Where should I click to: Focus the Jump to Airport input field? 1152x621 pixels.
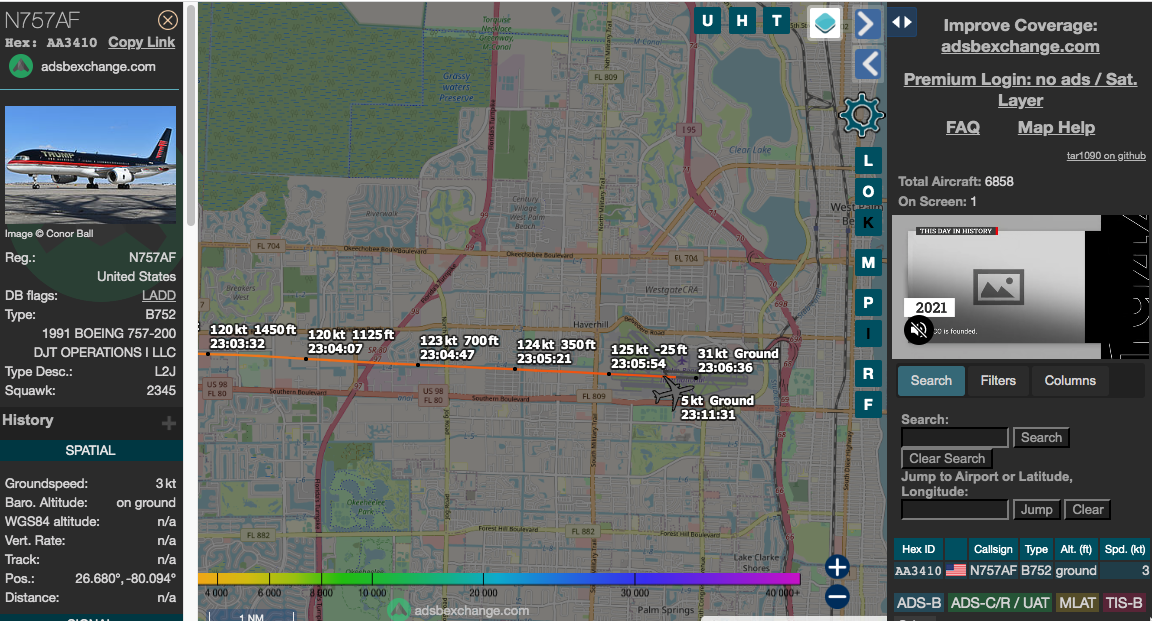coord(954,509)
